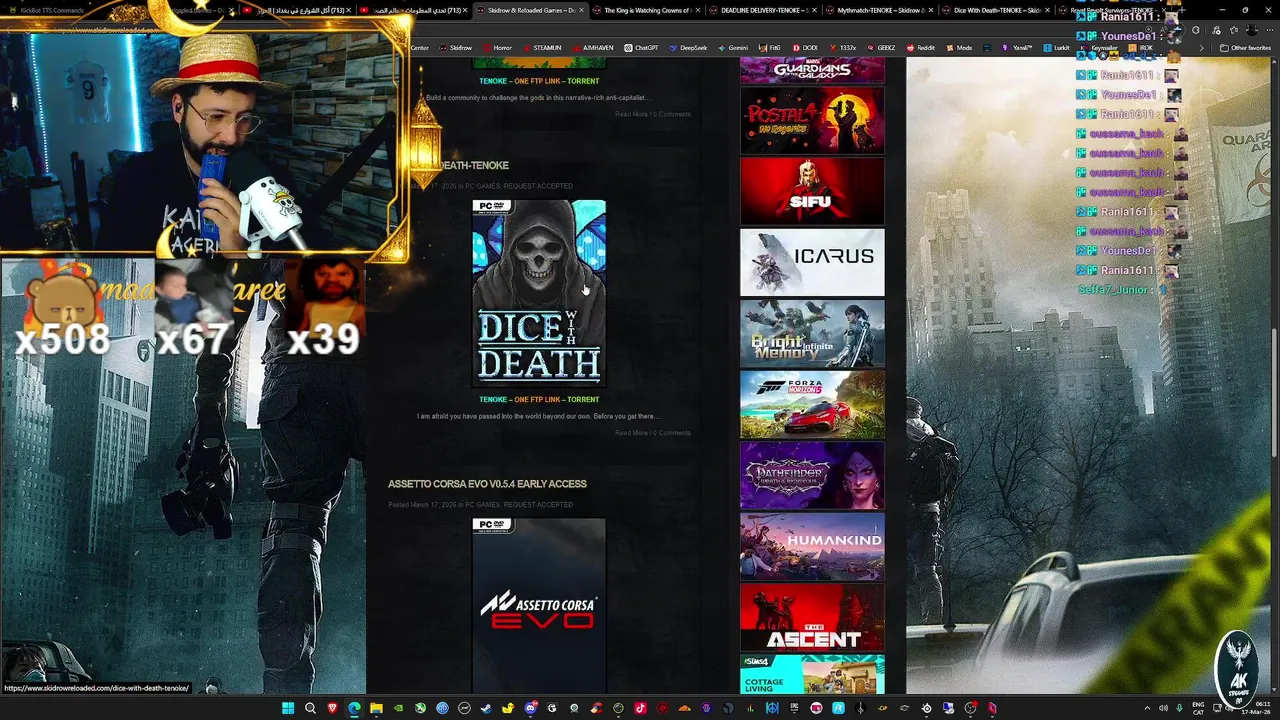The height and width of the screenshot is (720, 1280).
Task: Open Bright Memory Infinite sidebar banner
Action: point(812,334)
